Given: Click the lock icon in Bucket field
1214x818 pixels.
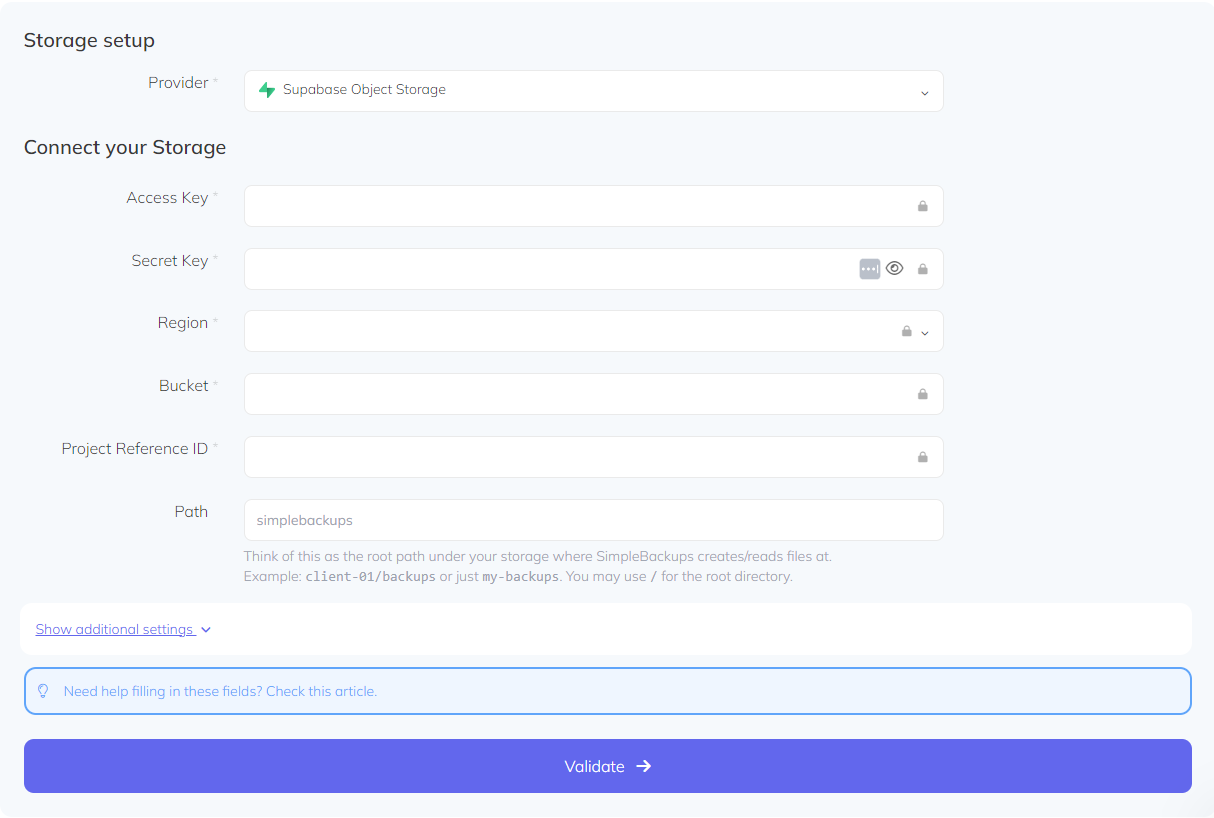Looking at the screenshot, I should pyautogui.click(x=922, y=394).
